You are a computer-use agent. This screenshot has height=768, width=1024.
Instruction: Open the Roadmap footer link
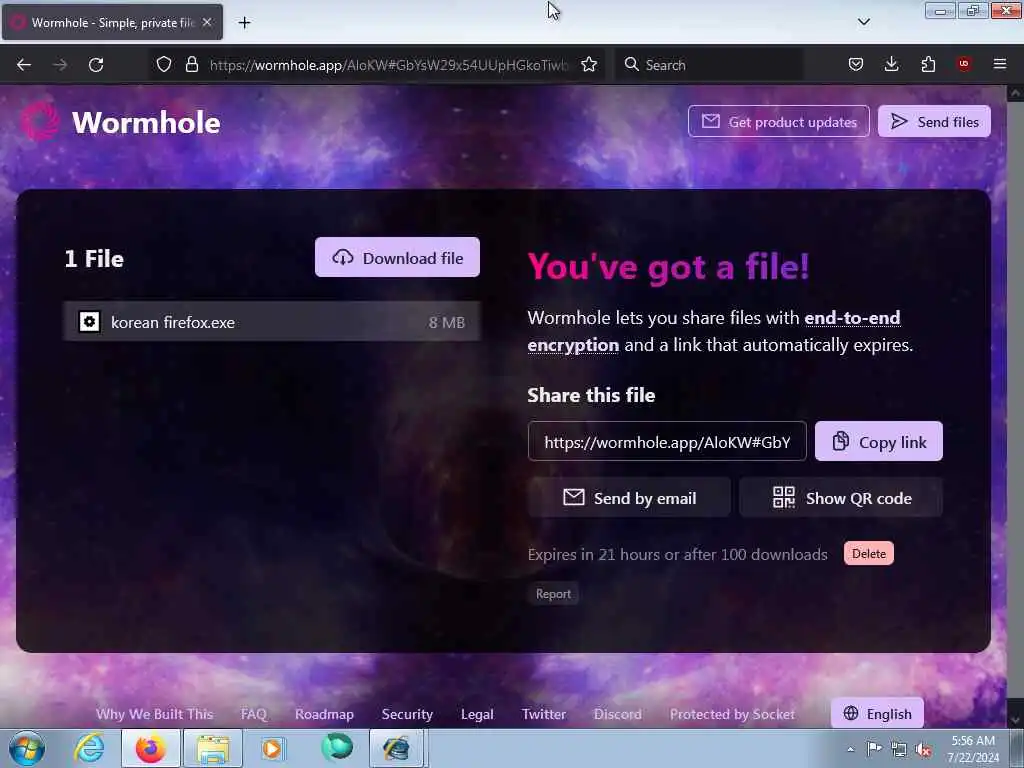tap(324, 714)
